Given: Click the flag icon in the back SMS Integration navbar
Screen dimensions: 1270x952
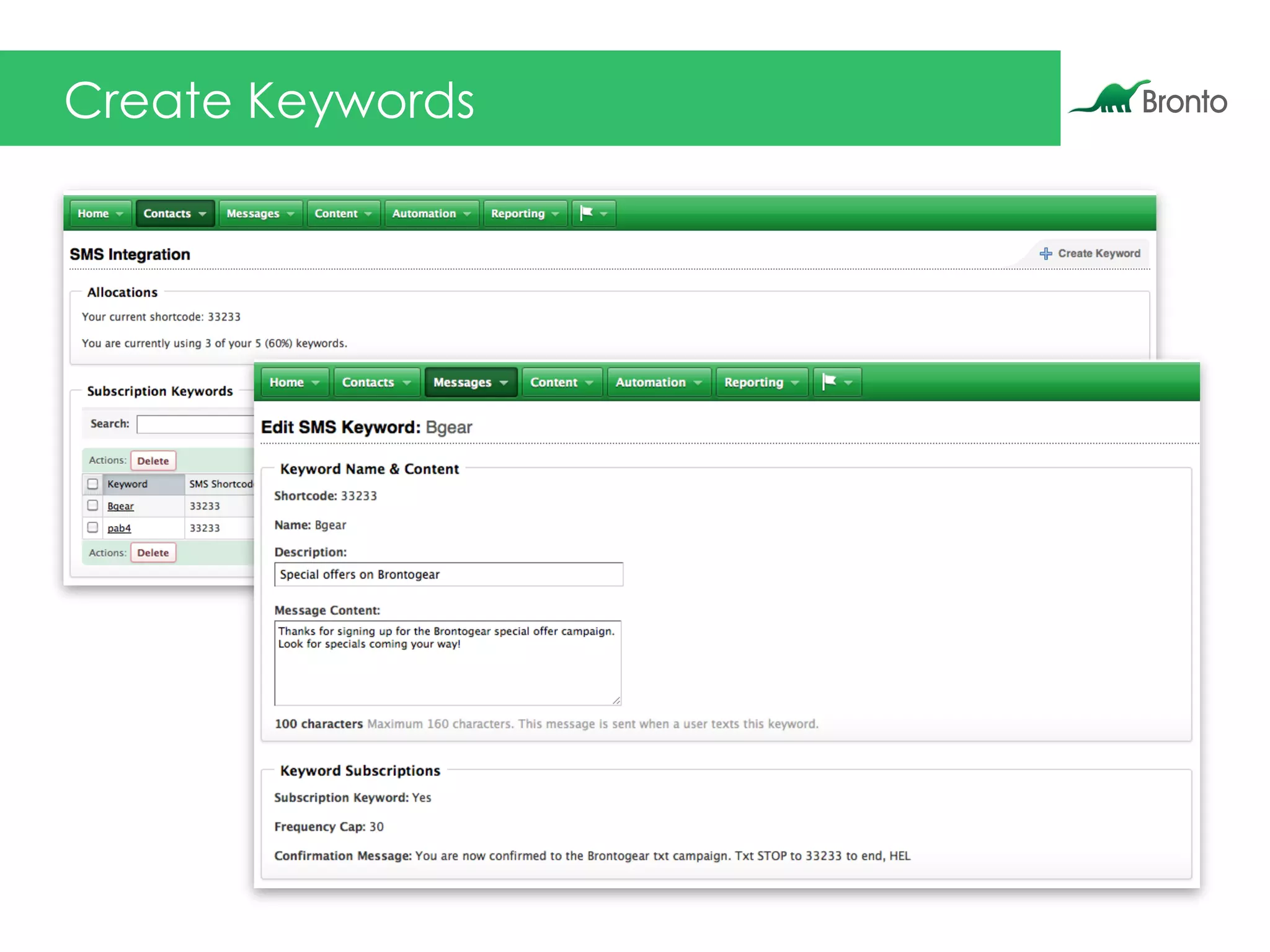Looking at the screenshot, I should (x=586, y=213).
